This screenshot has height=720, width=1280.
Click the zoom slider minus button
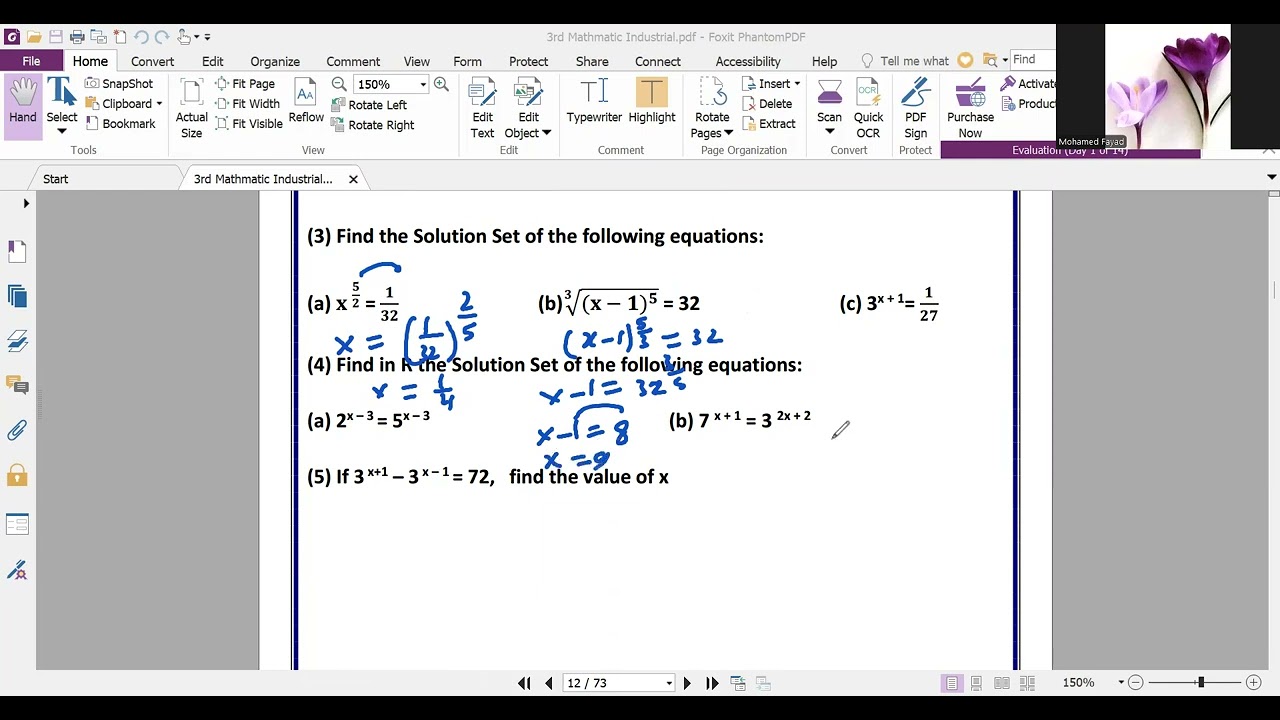1135,683
